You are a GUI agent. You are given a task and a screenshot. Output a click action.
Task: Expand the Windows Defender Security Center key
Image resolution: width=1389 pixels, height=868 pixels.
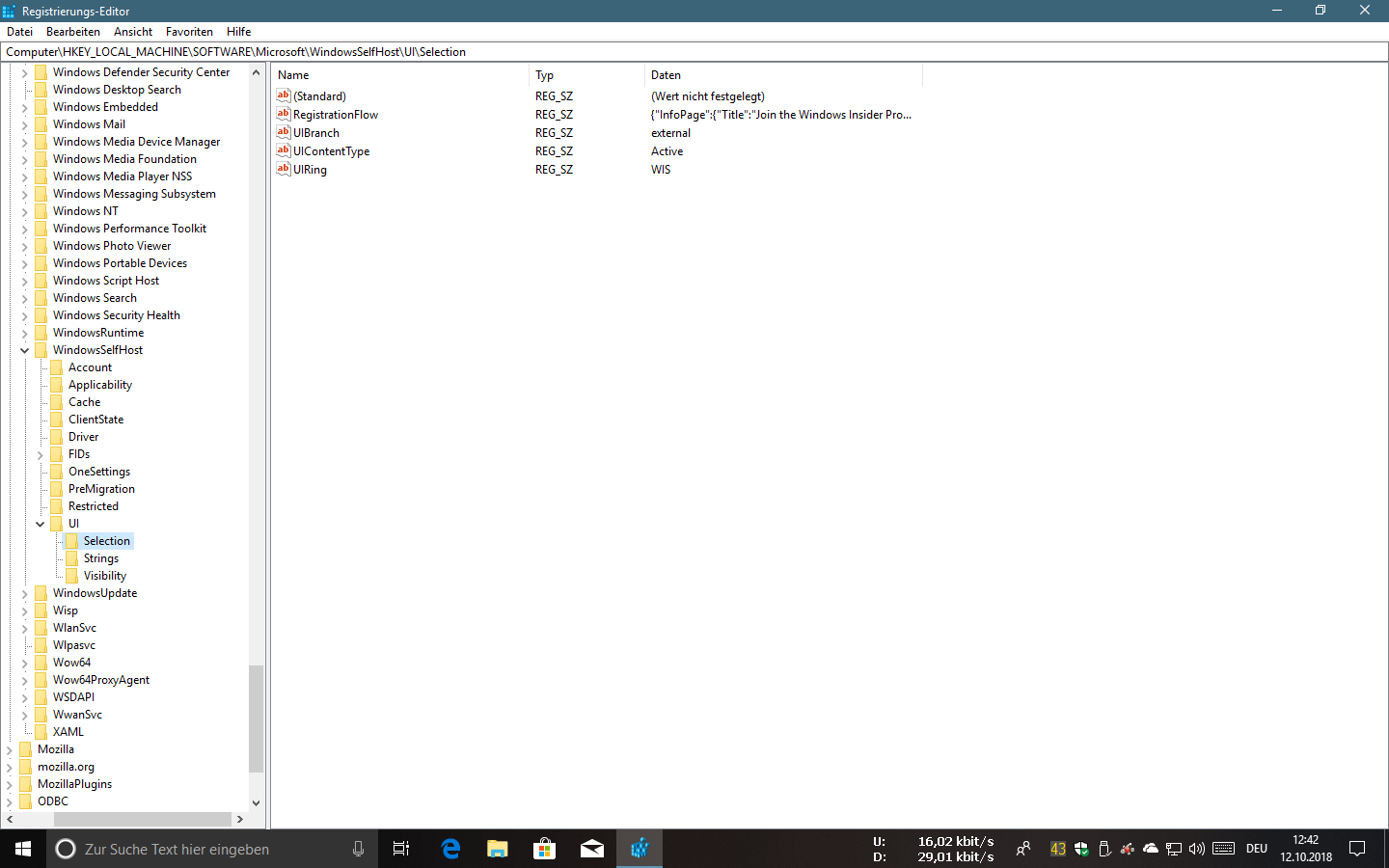coord(25,72)
